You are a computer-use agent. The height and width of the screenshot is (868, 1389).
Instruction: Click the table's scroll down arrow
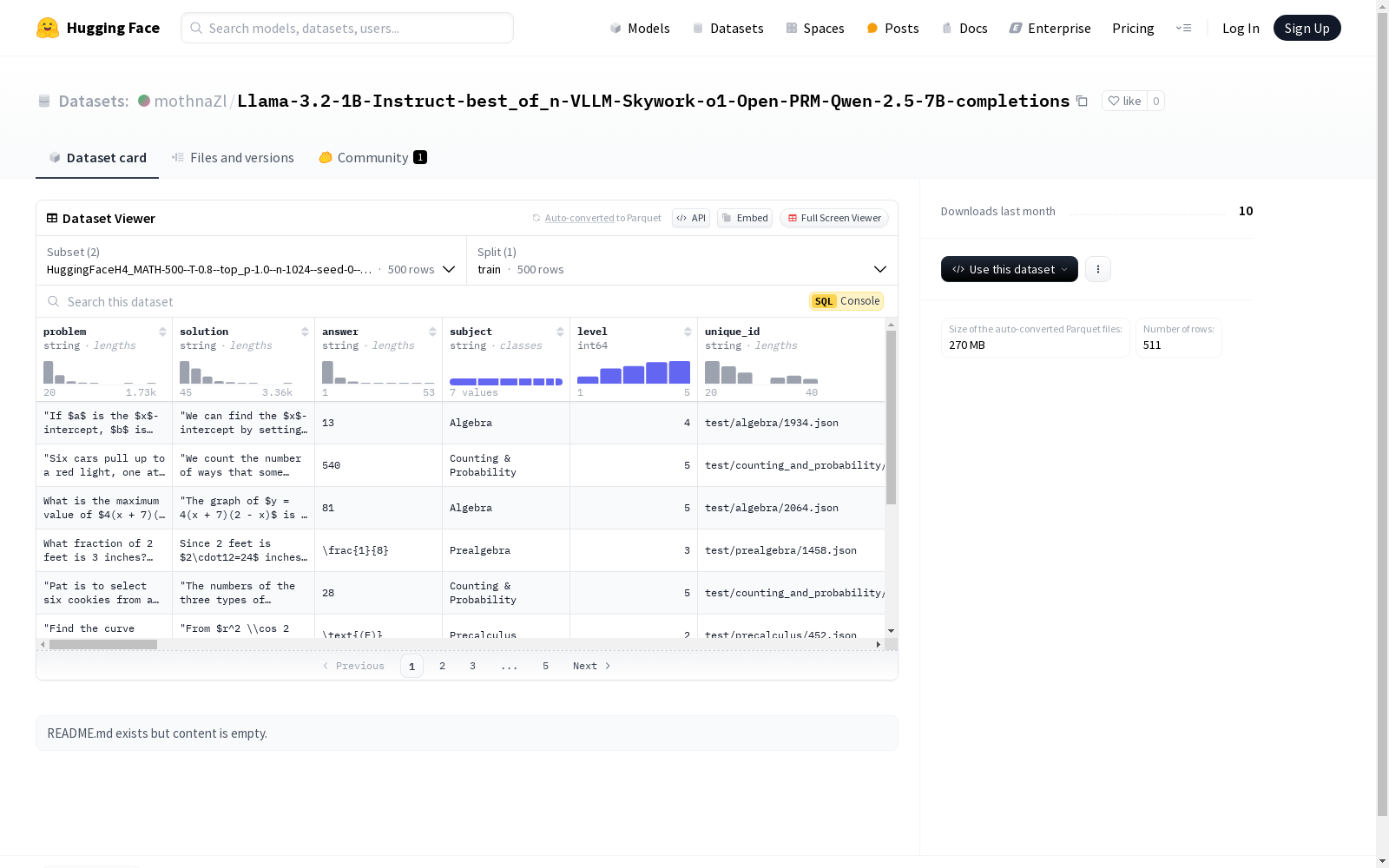[891, 631]
